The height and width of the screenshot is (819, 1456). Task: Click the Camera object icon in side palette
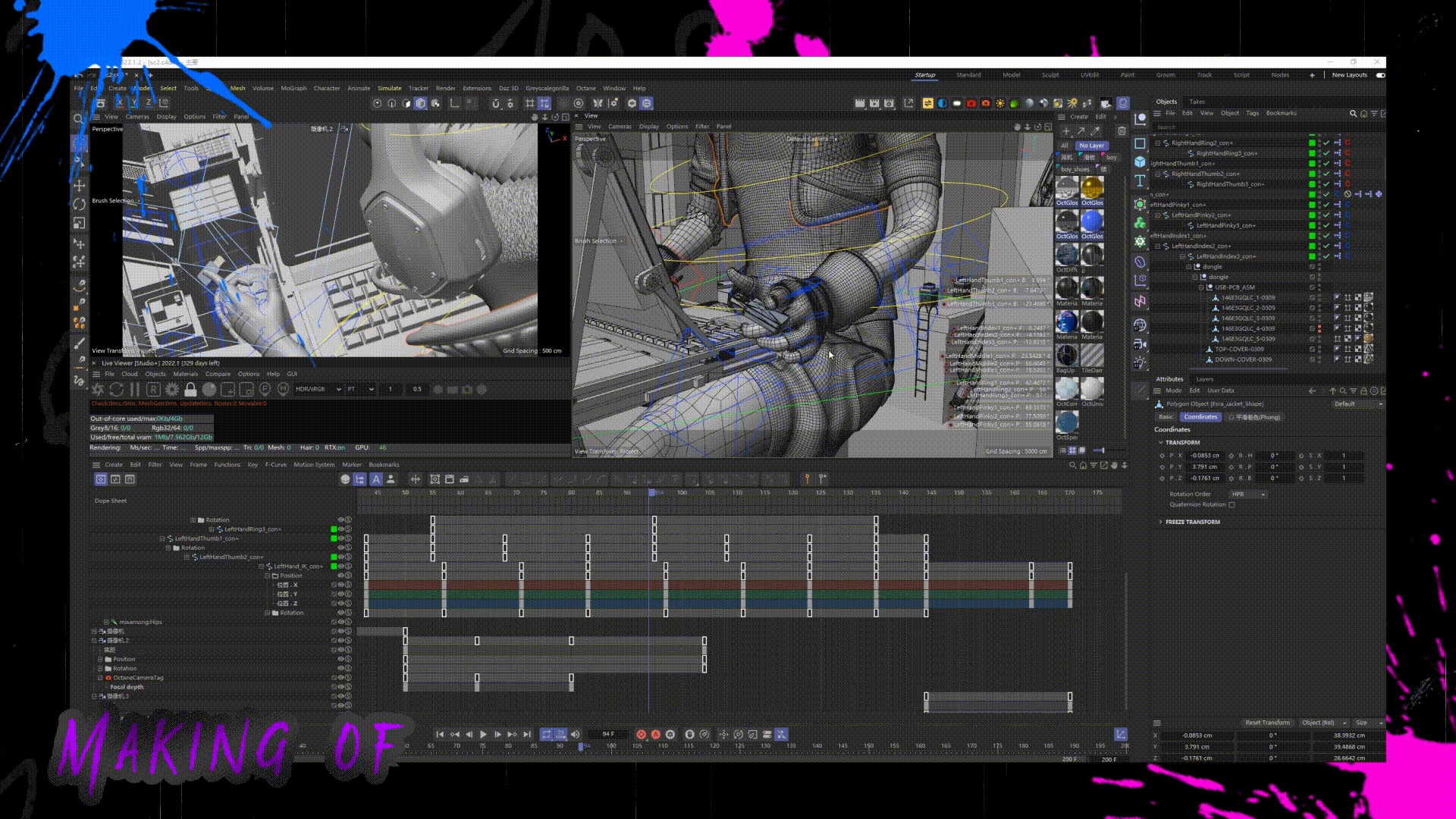pos(1140,344)
